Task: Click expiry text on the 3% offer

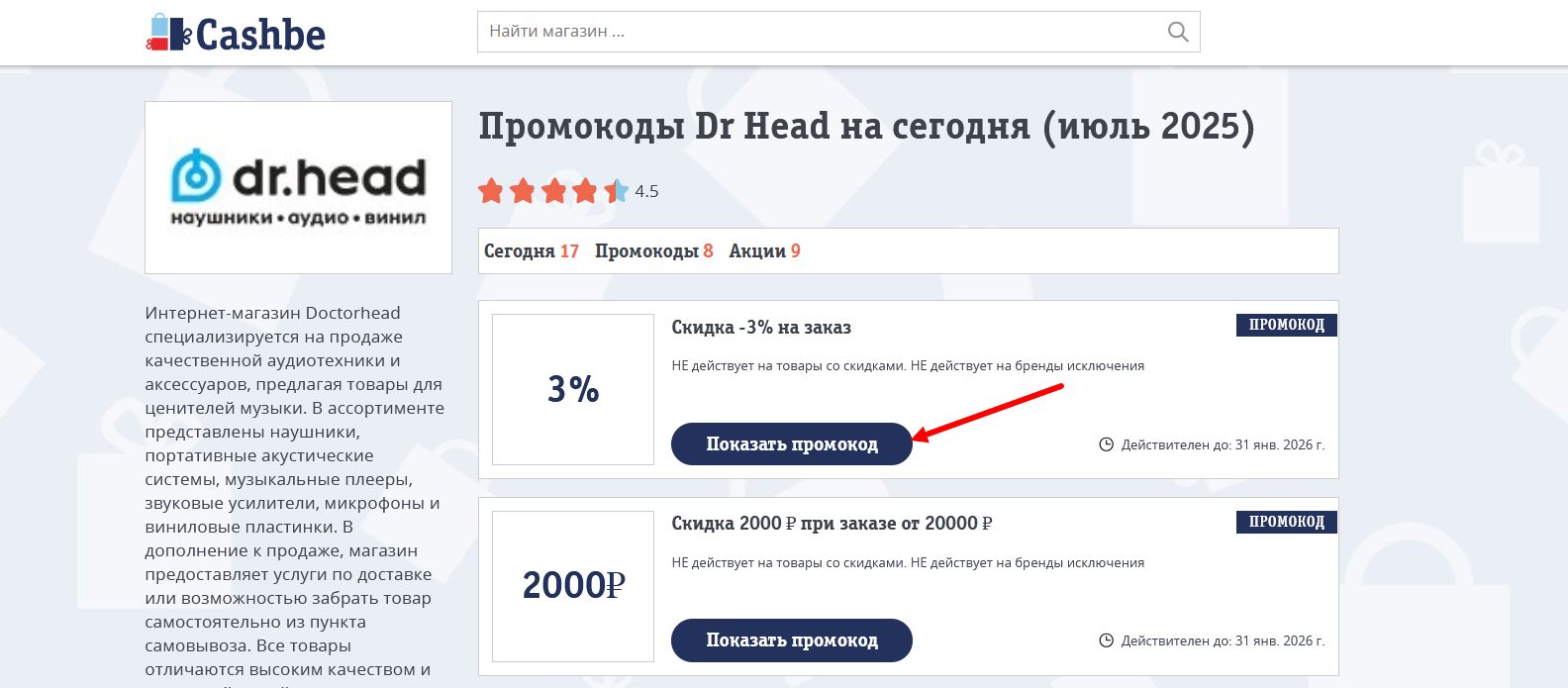Action: point(1223,444)
